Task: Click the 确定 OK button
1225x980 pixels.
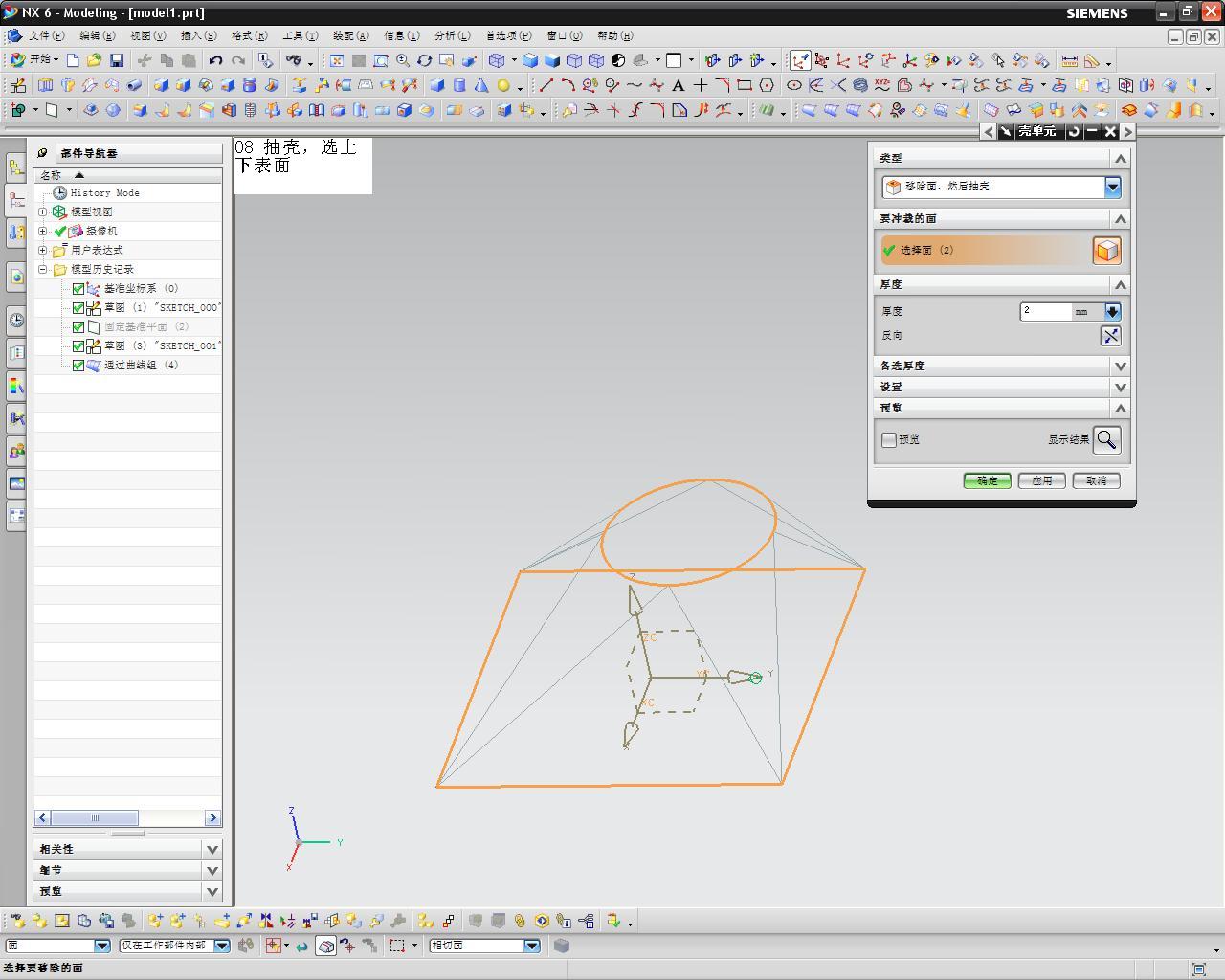Action: pos(987,480)
